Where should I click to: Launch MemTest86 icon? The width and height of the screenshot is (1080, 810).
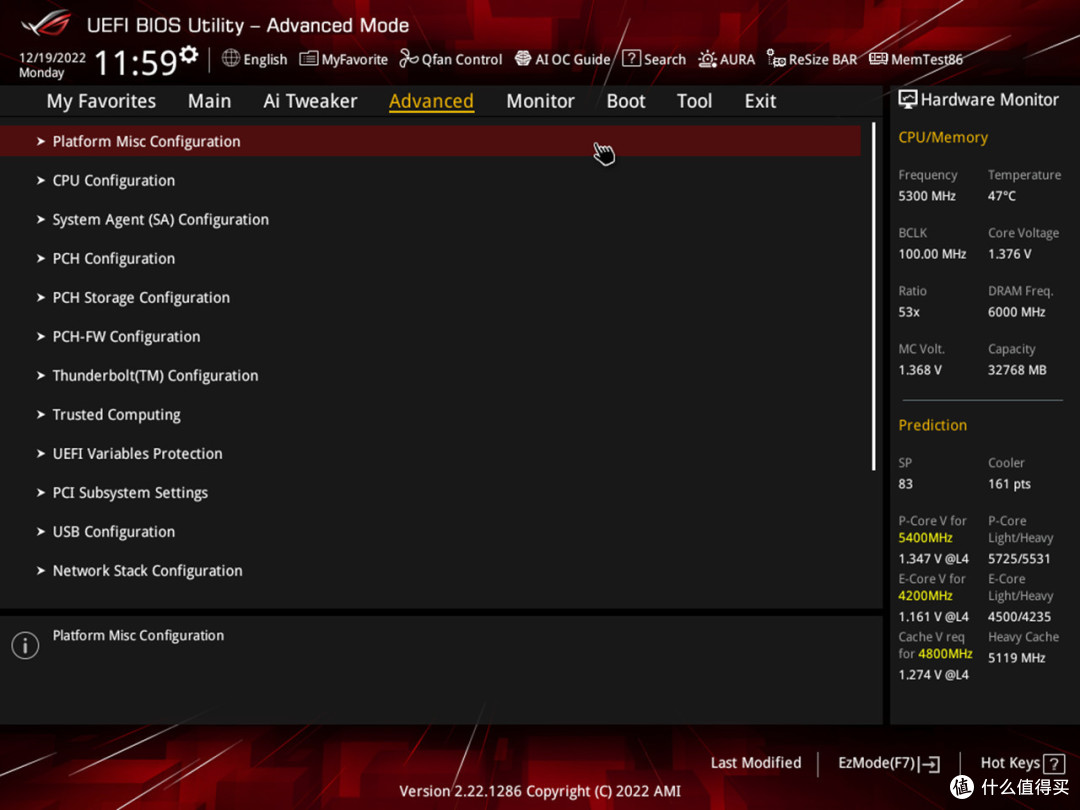click(x=878, y=59)
